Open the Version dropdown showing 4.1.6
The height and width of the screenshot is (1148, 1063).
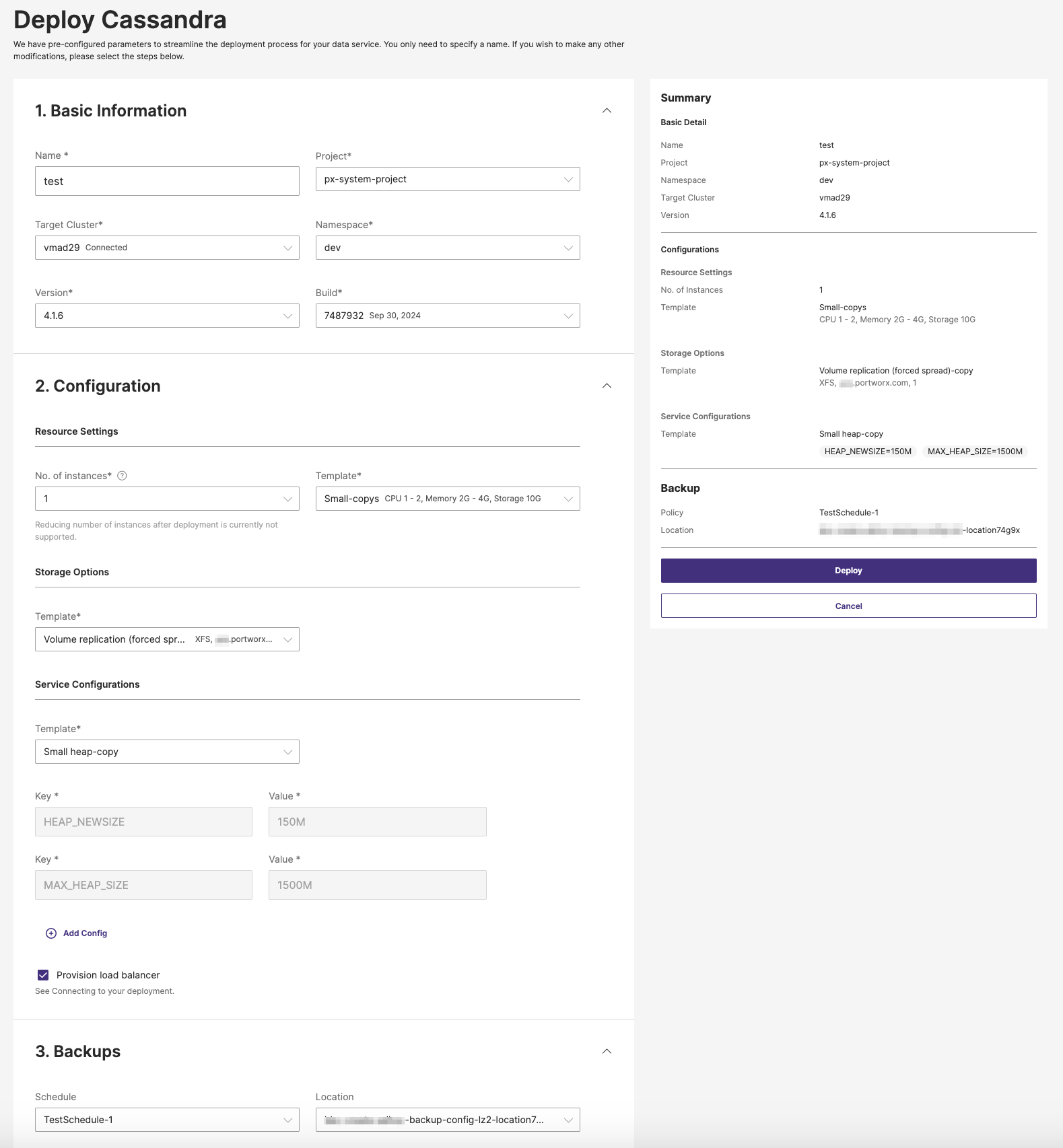(x=167, y=316)
